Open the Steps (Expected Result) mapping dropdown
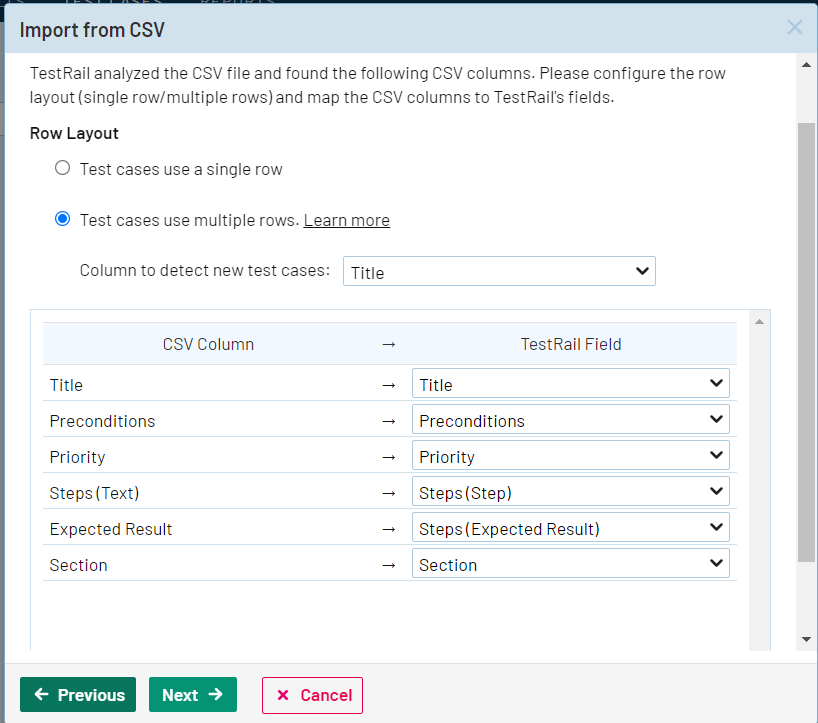This screenshot has height=723, width=818. tap(570, 528)
